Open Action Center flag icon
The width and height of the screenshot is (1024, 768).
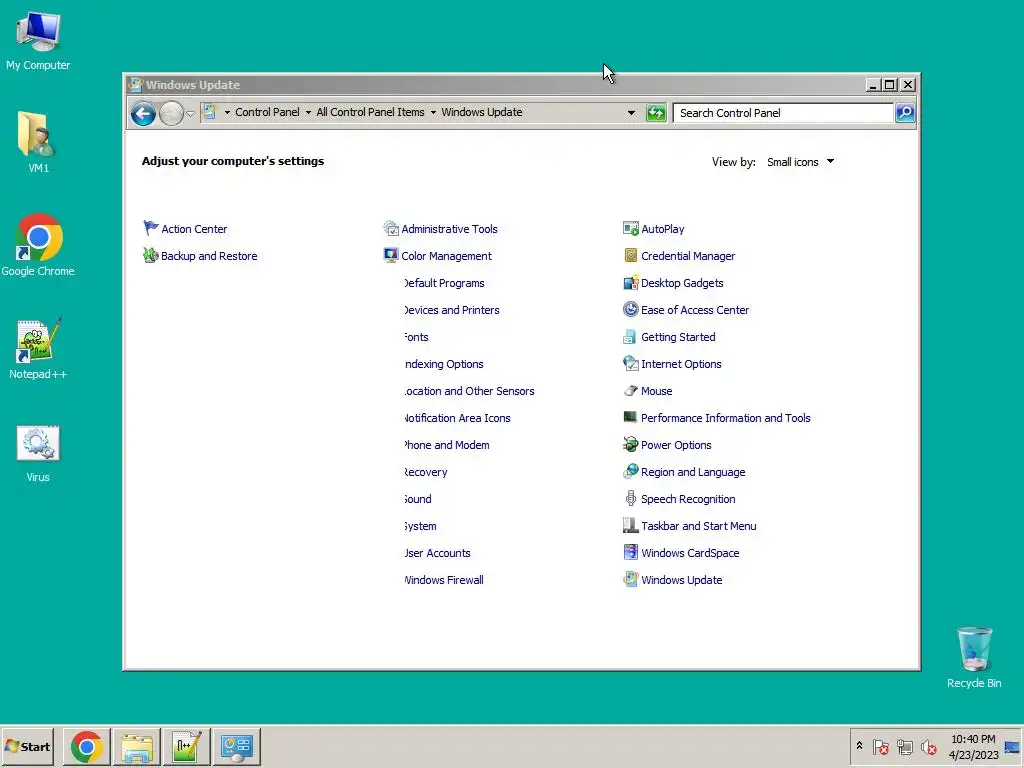(x=151, y=228)
